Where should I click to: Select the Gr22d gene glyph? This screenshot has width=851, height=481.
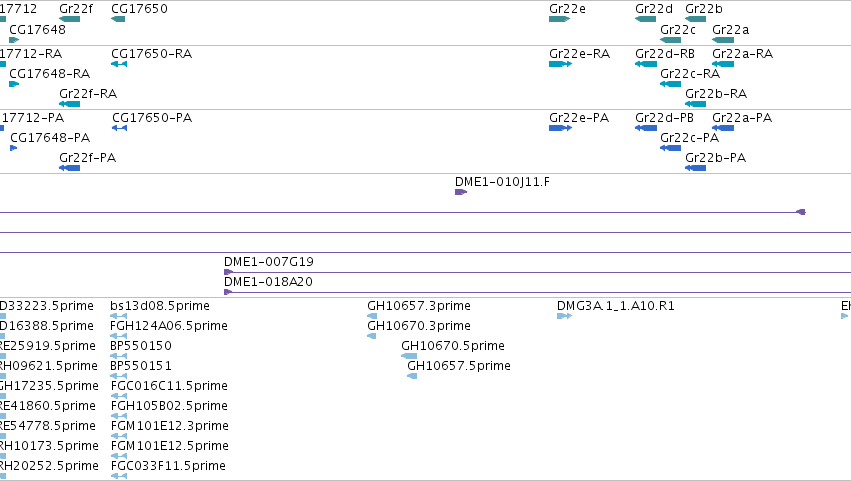pyautogui.click(x=645, y=19)
